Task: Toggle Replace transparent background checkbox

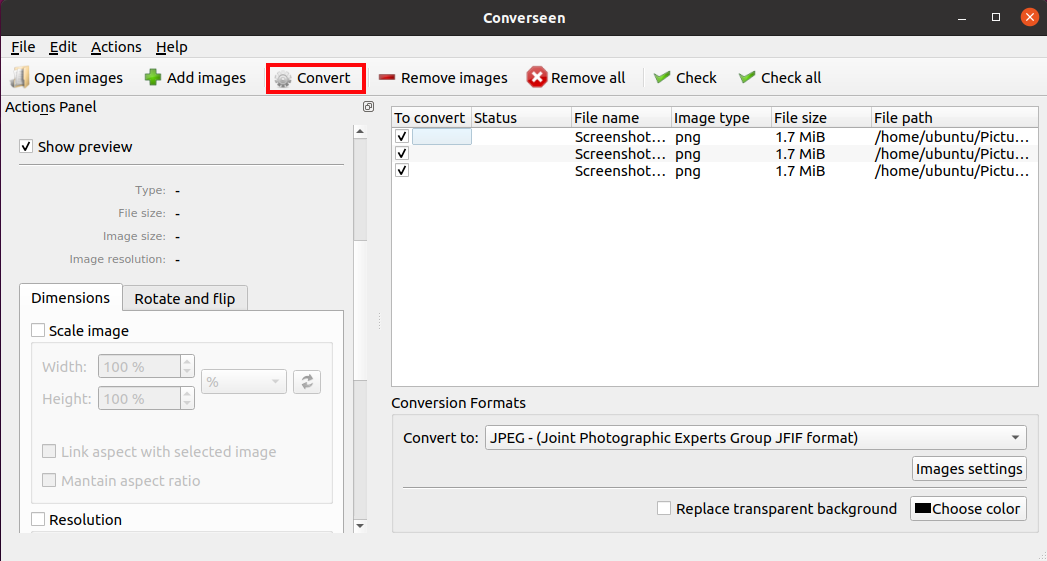Action: click(664, 508)
